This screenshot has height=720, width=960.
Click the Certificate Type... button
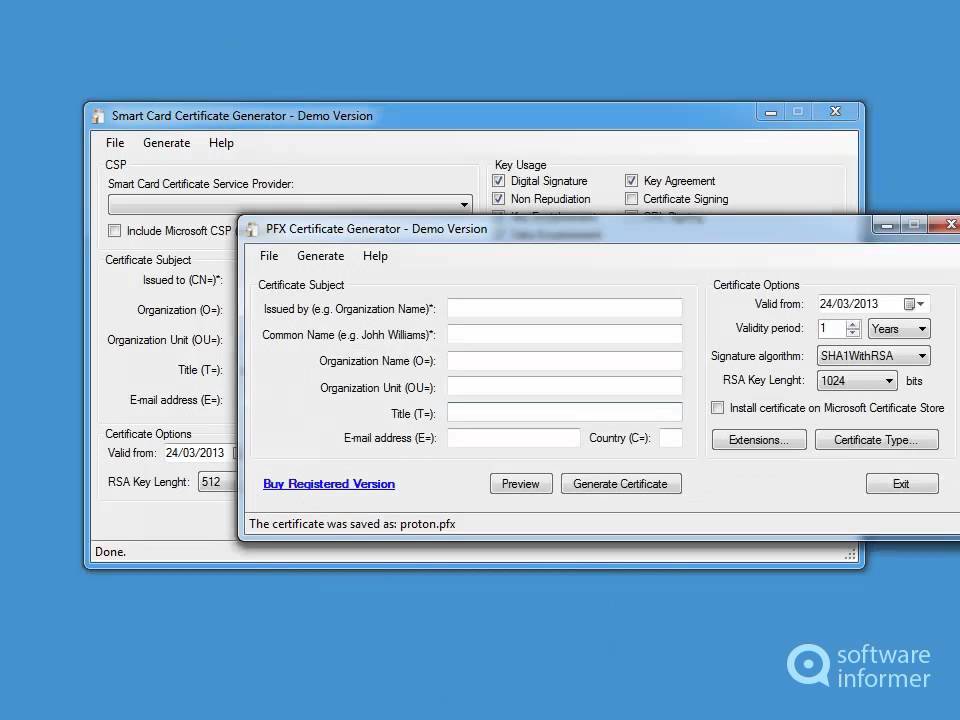(876, 440)
